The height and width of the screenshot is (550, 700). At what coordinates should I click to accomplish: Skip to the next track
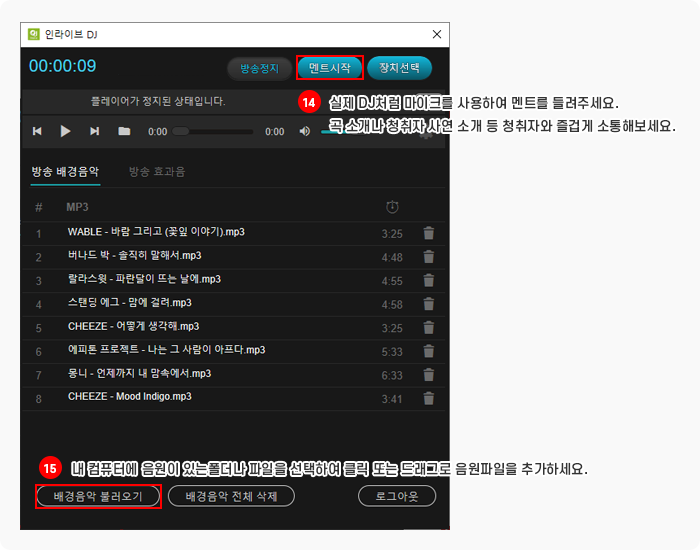[94, 131]
